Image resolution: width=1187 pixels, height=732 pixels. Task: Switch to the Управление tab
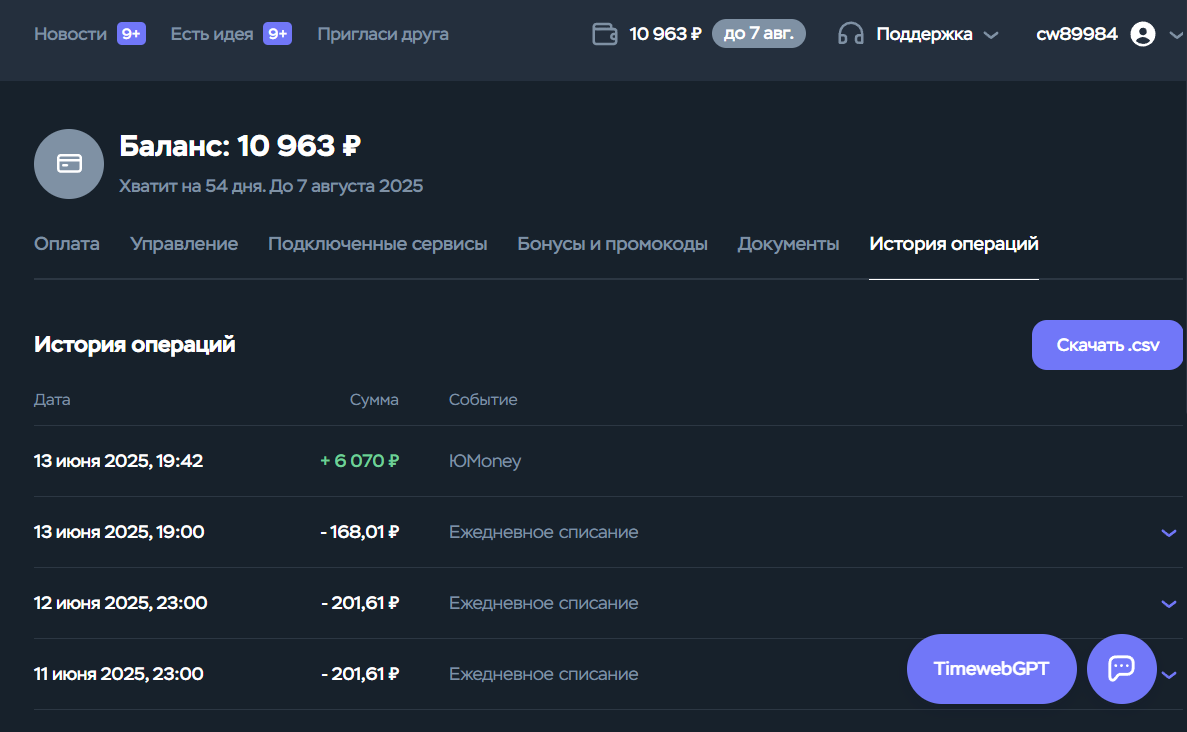184,244
